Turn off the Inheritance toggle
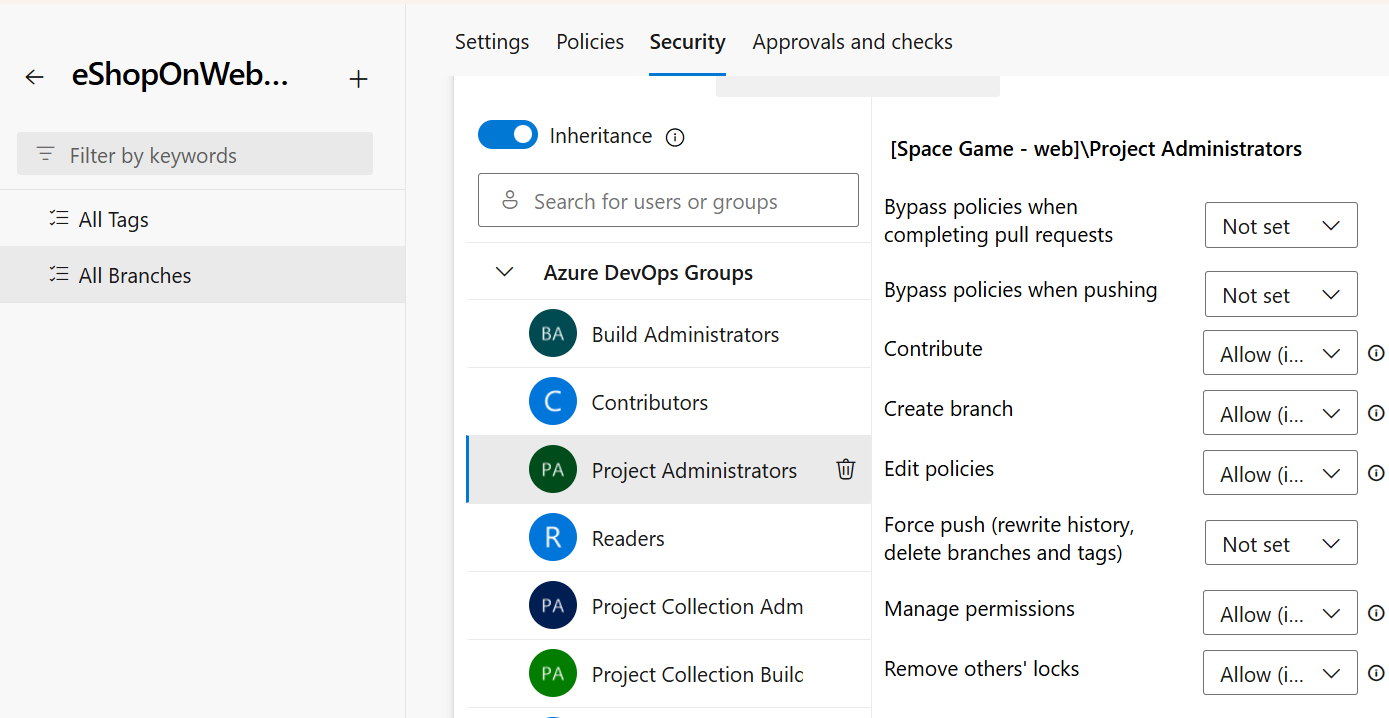The image size is (1389, 718). [x=508, y=135]
